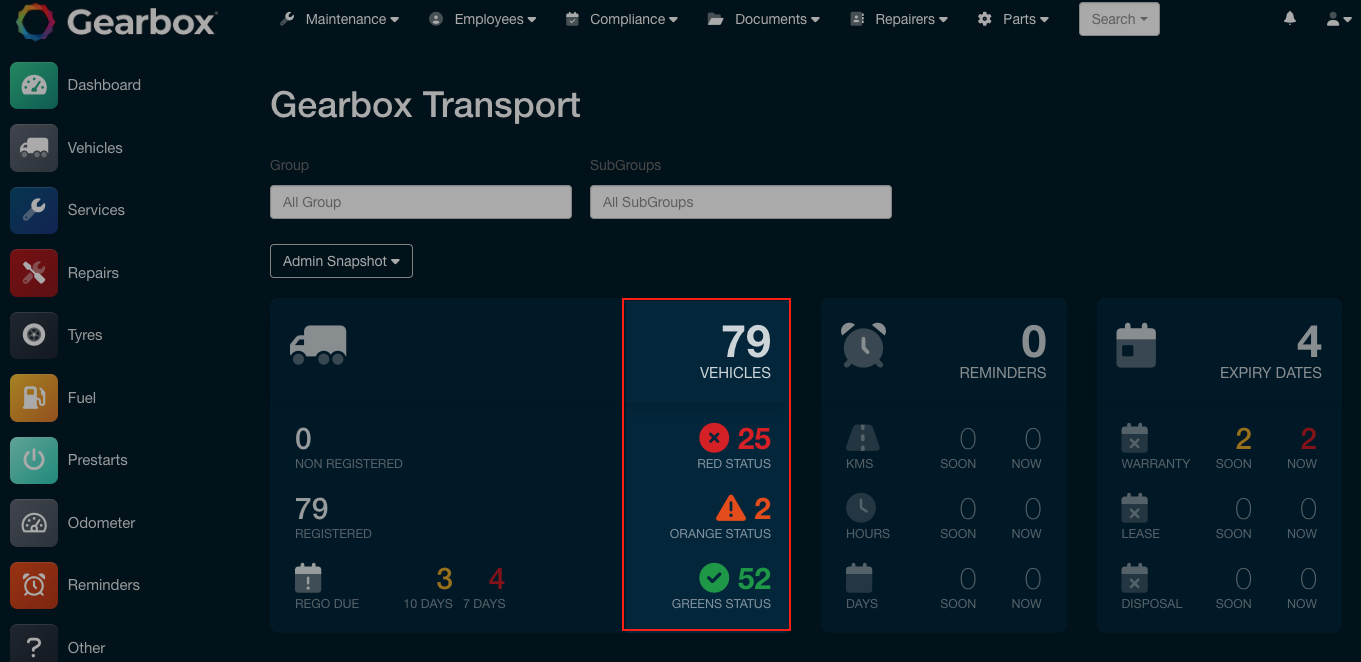Open the Dashboard sidebar icon

coord(34,85)
